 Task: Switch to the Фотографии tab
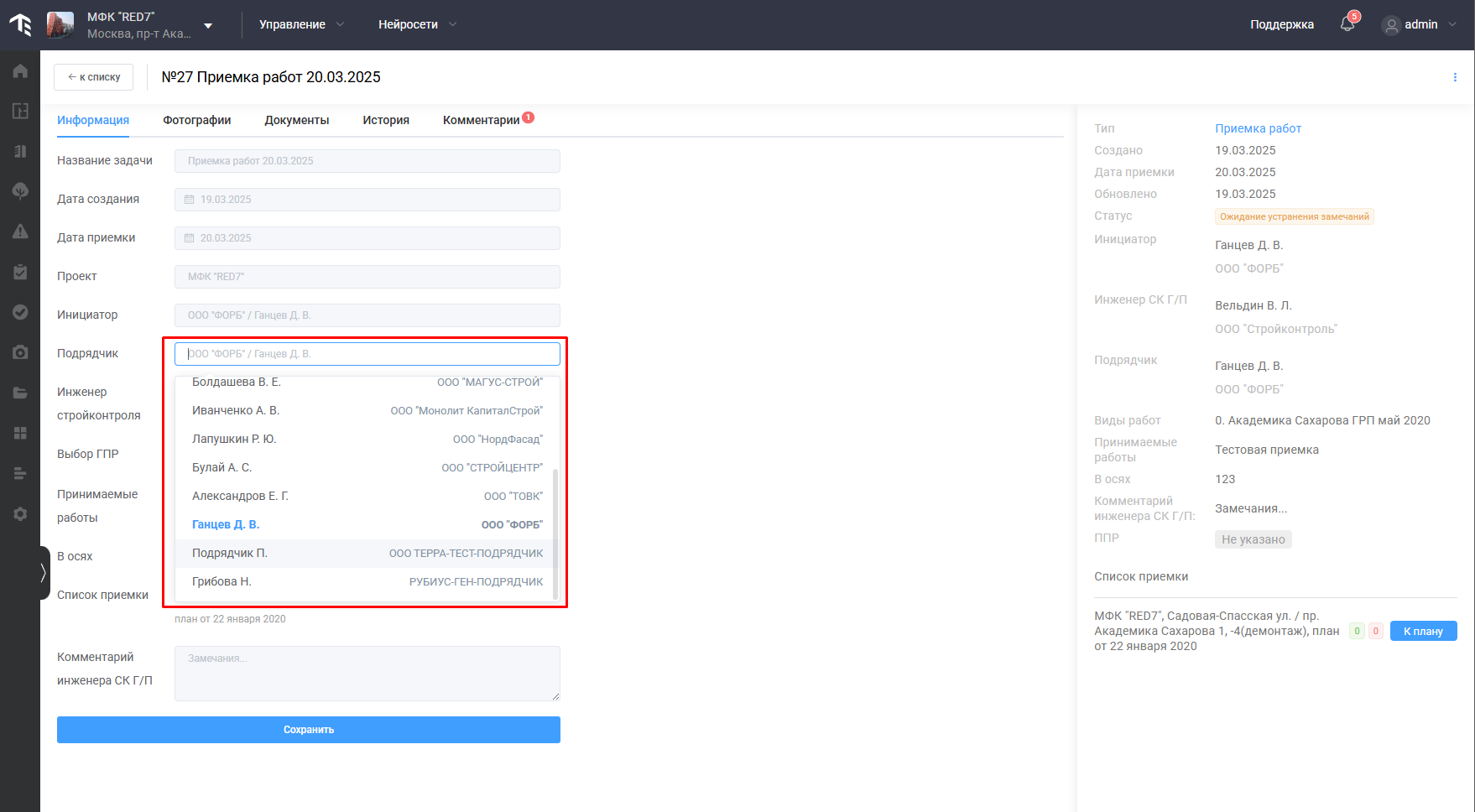[x=196, y=120]
